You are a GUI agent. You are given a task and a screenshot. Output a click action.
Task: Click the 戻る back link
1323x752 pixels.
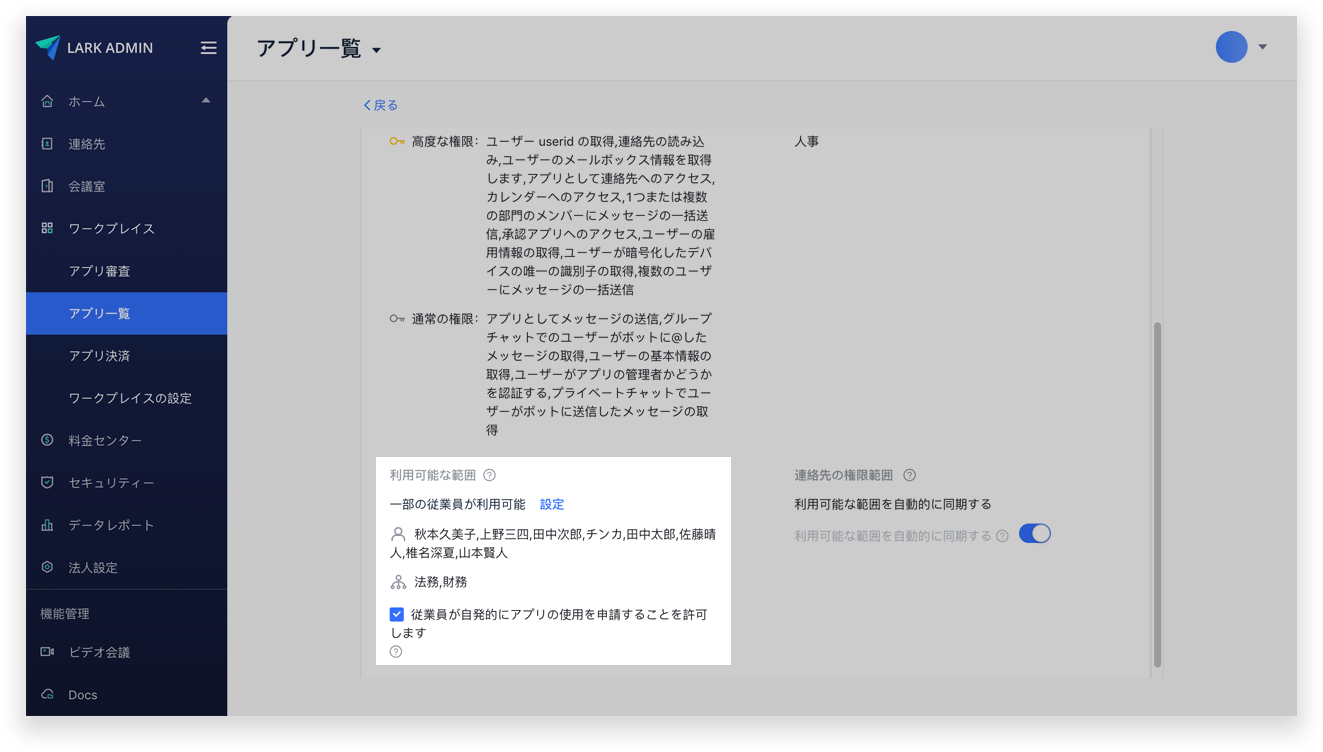(x=380, y=105)
